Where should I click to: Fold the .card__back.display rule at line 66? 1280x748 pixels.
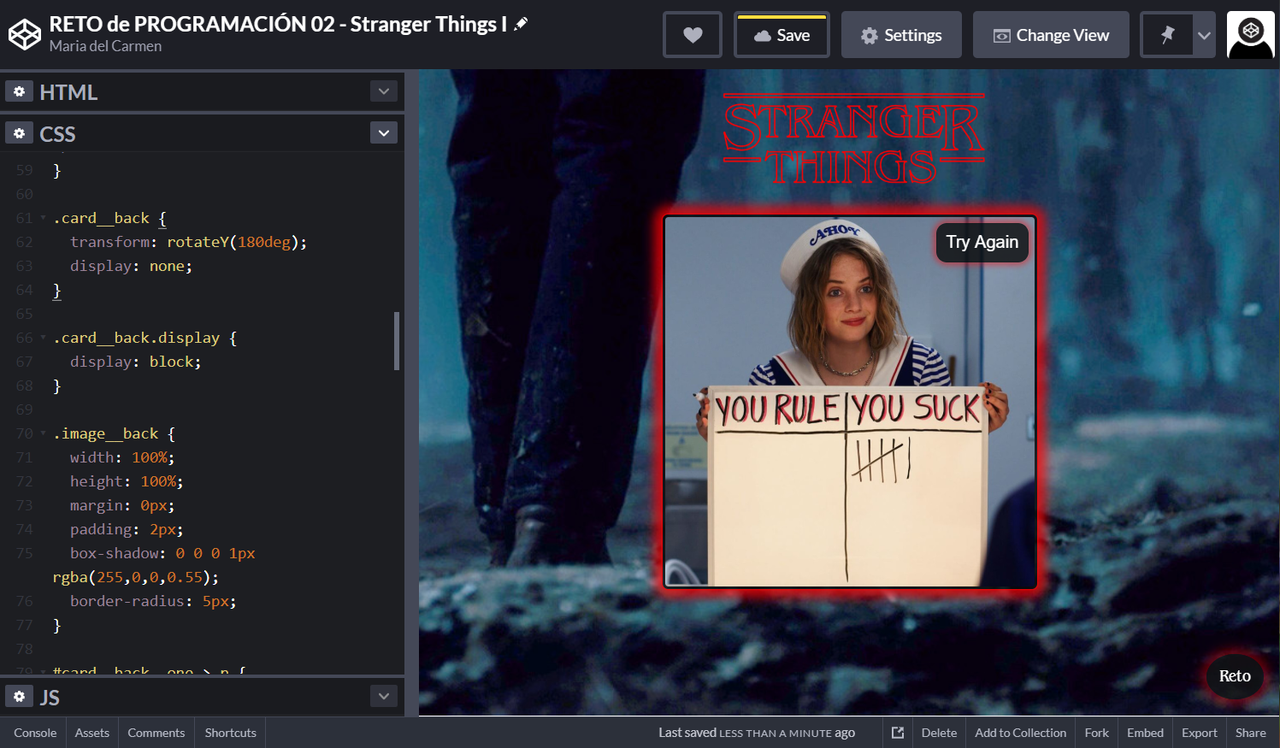pyautogui.click(x=43, y=338)
